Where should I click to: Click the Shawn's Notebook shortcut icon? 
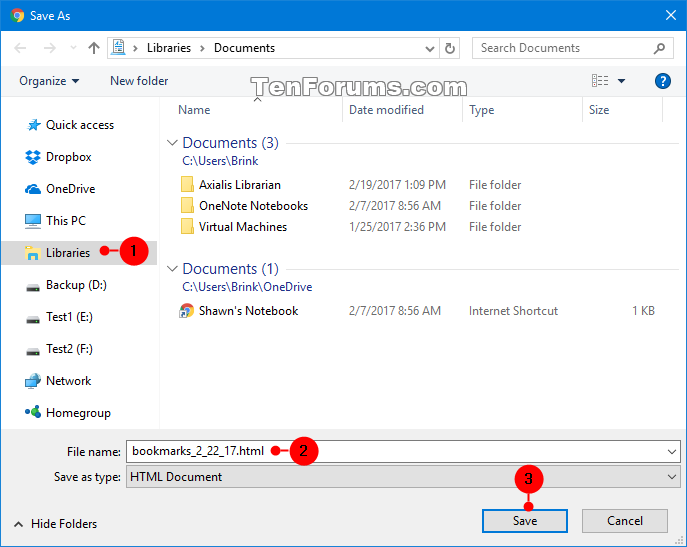[x=187, y=311]
